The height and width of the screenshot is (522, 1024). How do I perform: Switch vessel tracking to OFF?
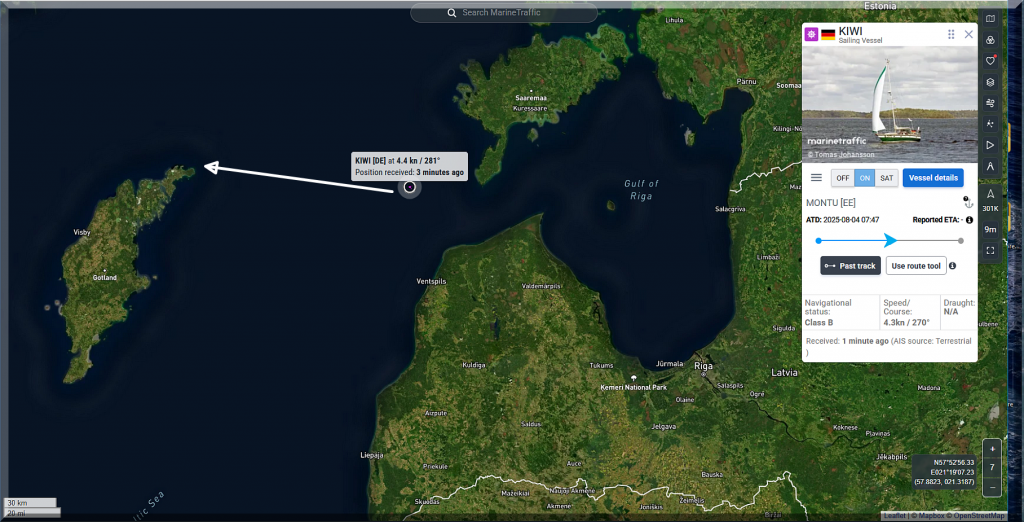843,178
